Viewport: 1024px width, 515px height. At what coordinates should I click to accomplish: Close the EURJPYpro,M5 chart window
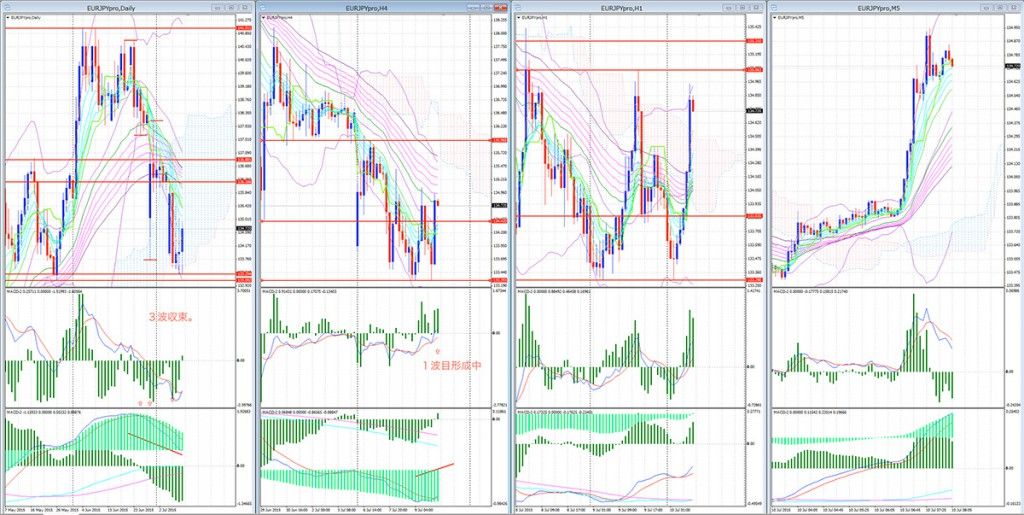click(x=1013, y=7)
